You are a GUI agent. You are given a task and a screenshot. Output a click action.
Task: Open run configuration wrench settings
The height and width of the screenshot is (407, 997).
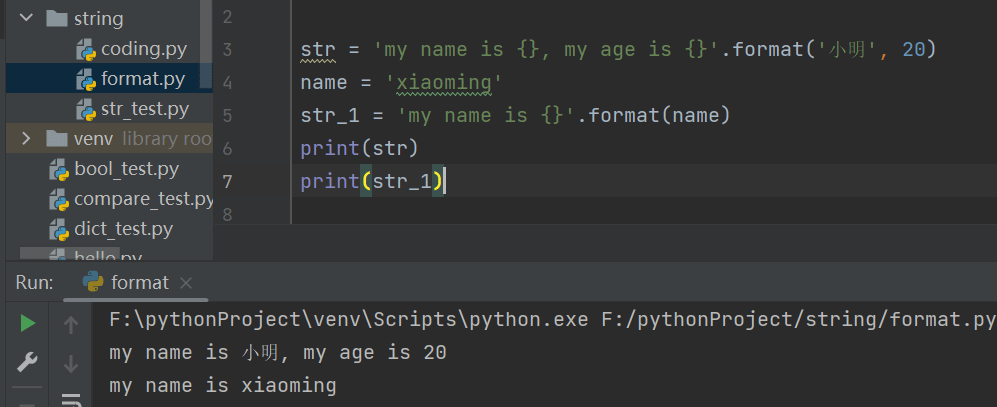click(x=28, y=362)
